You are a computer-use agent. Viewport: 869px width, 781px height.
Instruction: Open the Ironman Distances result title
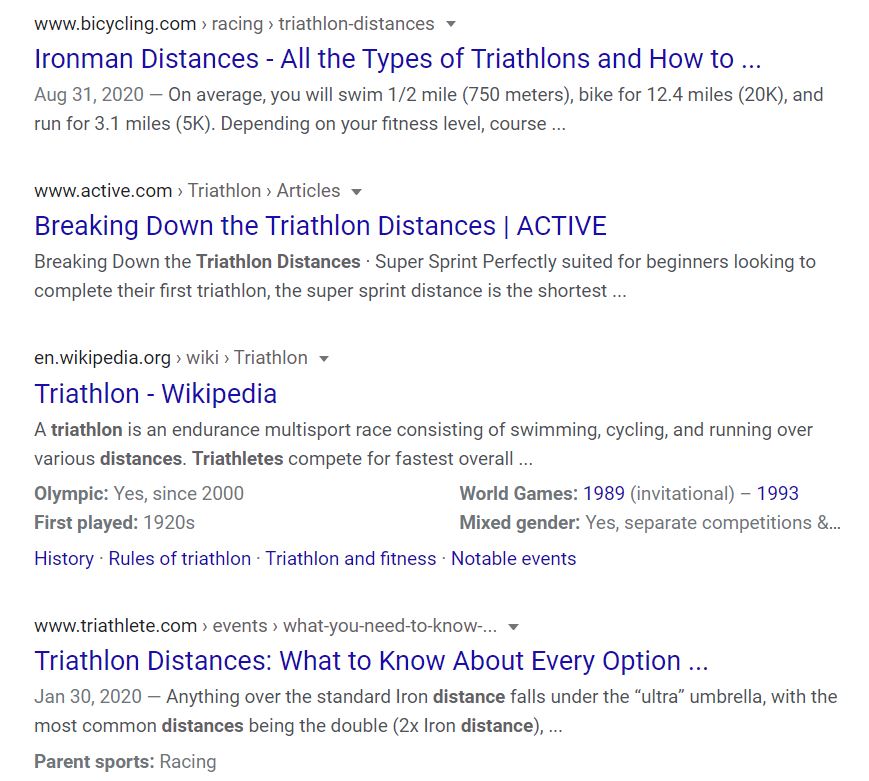point(397,59)
